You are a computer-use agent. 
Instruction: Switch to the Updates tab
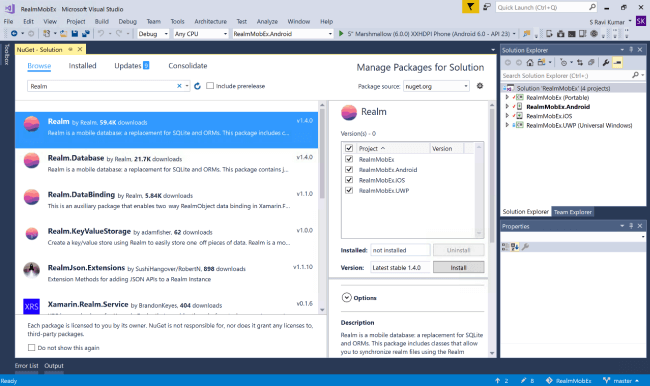131,66
